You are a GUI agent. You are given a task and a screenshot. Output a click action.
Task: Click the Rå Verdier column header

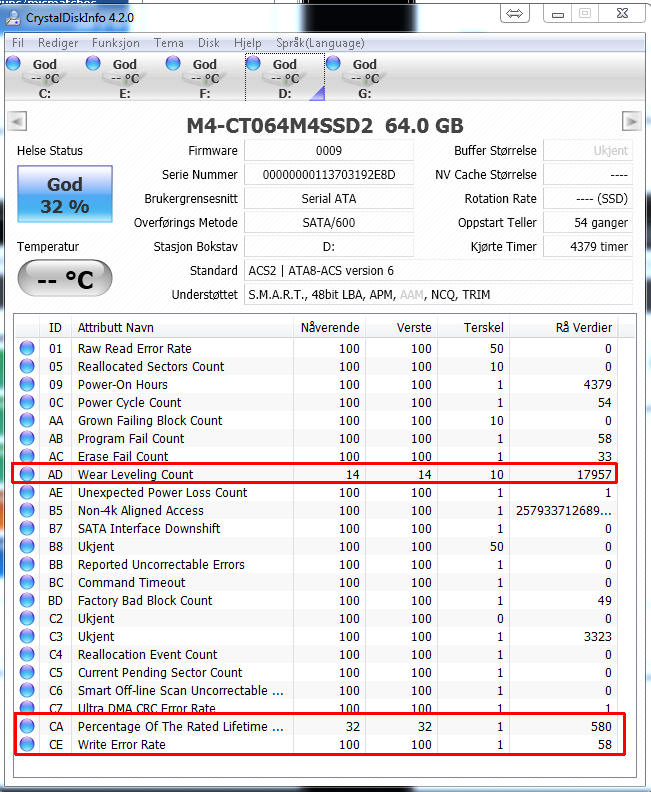tap(564, 327)
